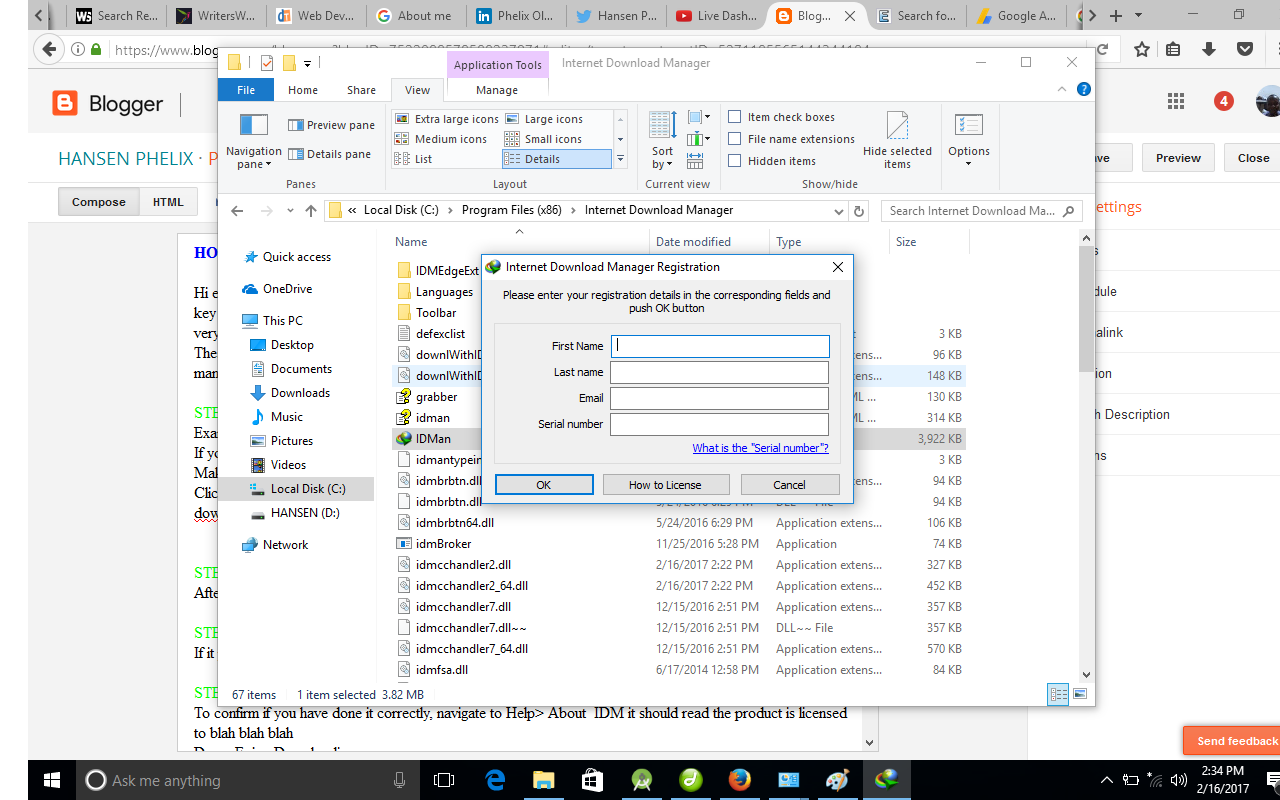Open Firefox from the taskbar
The height and width of the screenshot is (800, 1280).
click(740, 780)
